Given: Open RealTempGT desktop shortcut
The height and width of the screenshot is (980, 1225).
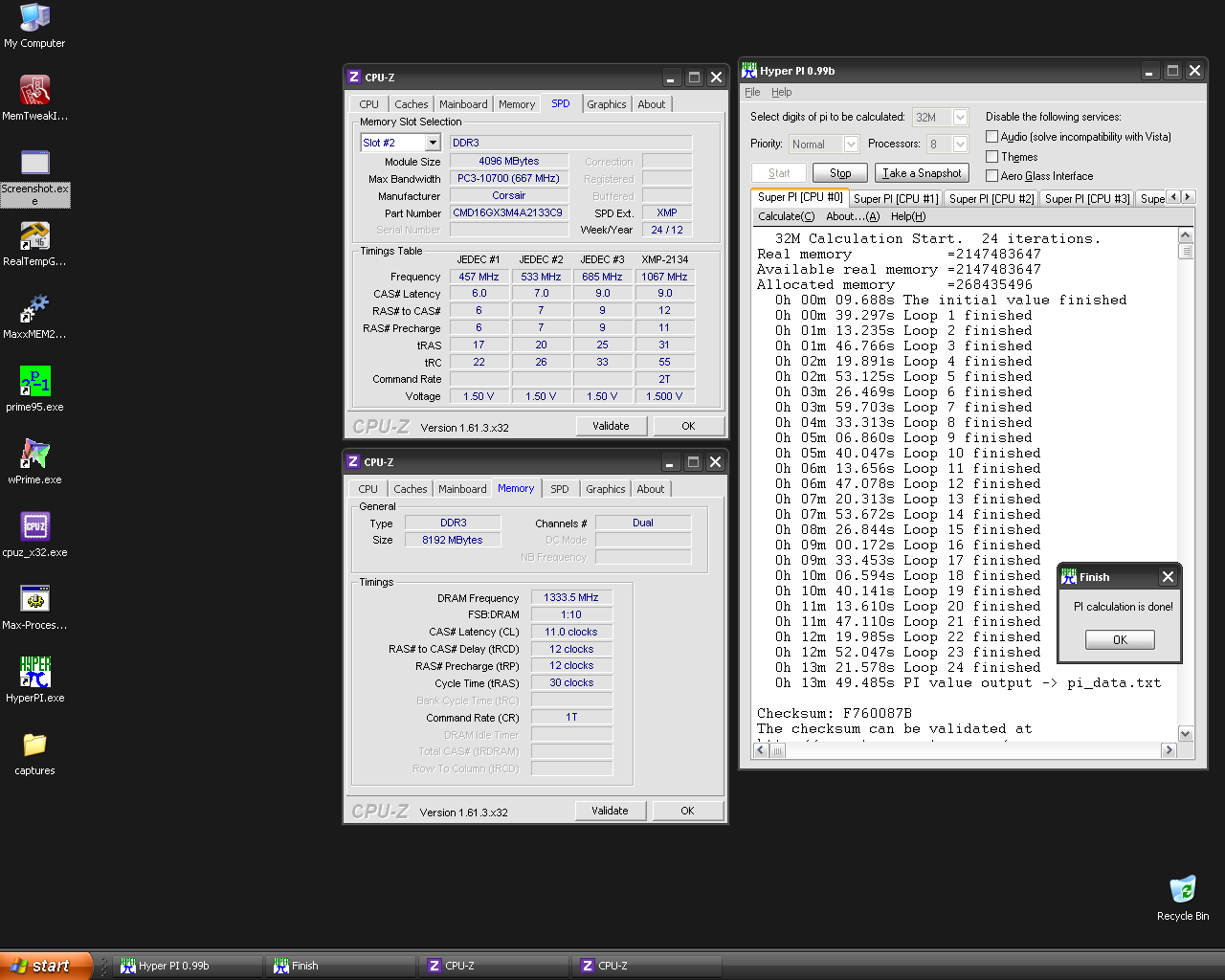Looking at the screenshot, I should point(34,244).
